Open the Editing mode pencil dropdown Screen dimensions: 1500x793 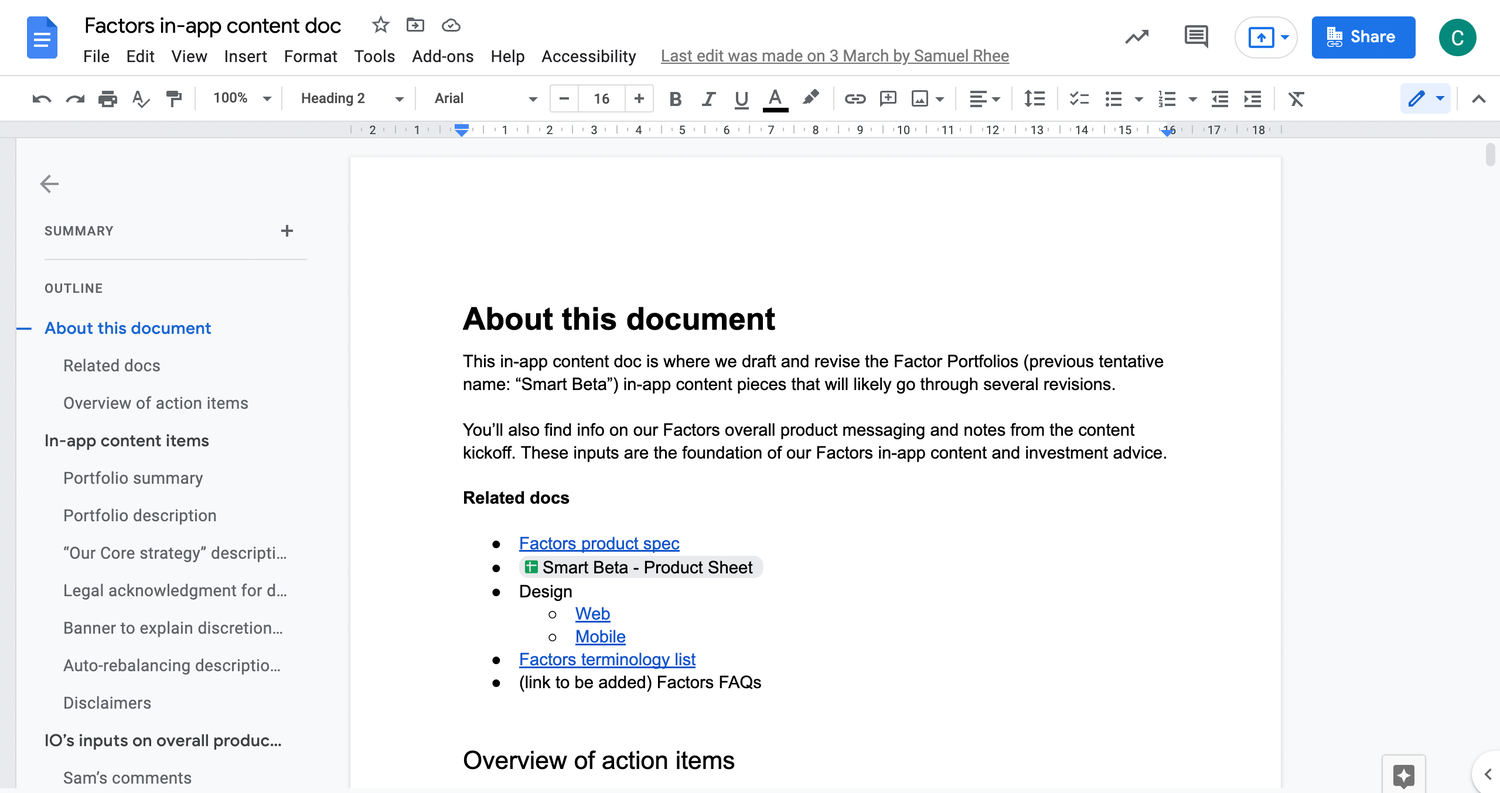[1426, 98]
